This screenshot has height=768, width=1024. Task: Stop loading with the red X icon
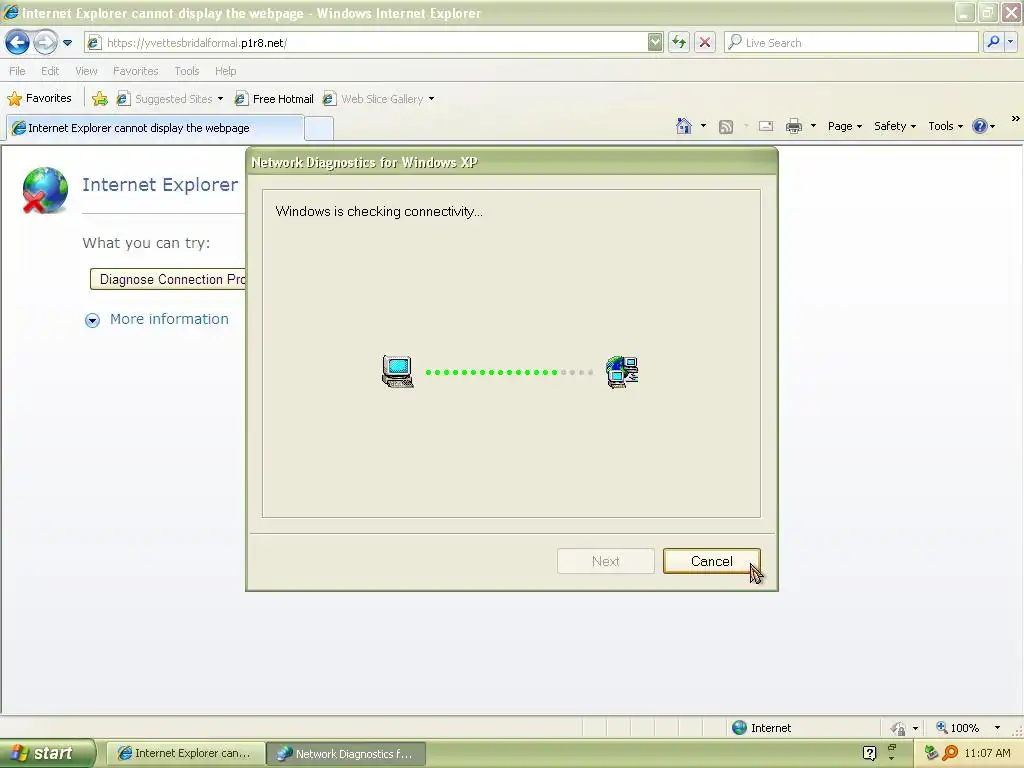pyautogui.click(x=705, y=43)
